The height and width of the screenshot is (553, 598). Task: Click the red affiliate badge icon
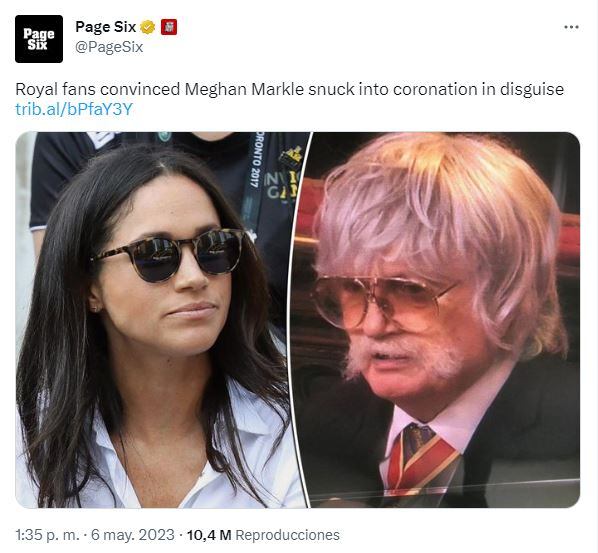(x=169, y=27)
